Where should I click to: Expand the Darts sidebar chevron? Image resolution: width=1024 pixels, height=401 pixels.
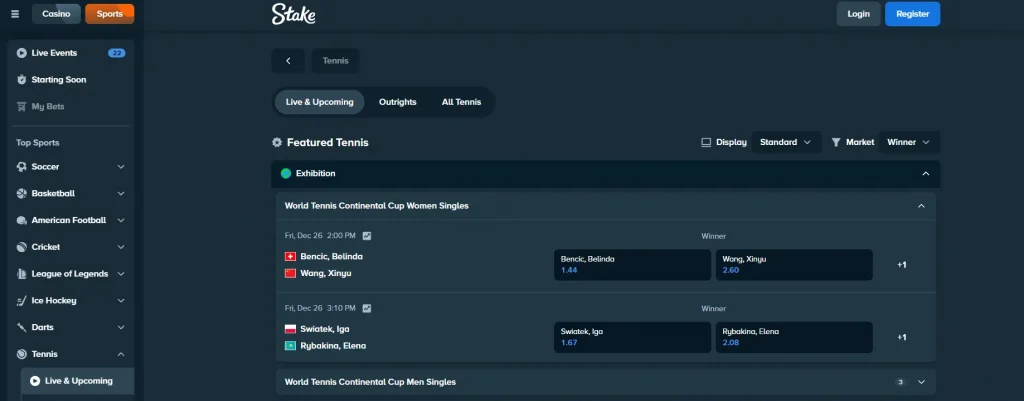tap(121, 327)
